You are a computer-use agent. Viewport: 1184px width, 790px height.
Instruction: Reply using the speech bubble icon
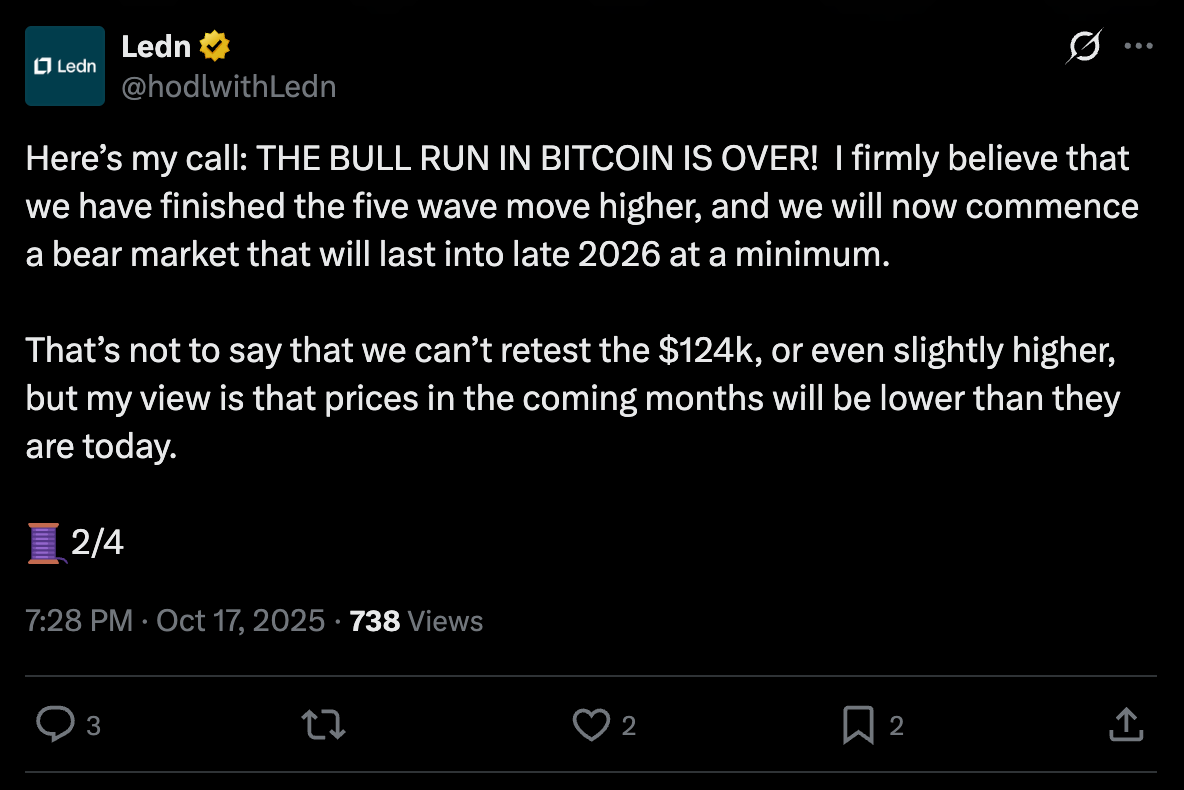[x=57, y=725]
